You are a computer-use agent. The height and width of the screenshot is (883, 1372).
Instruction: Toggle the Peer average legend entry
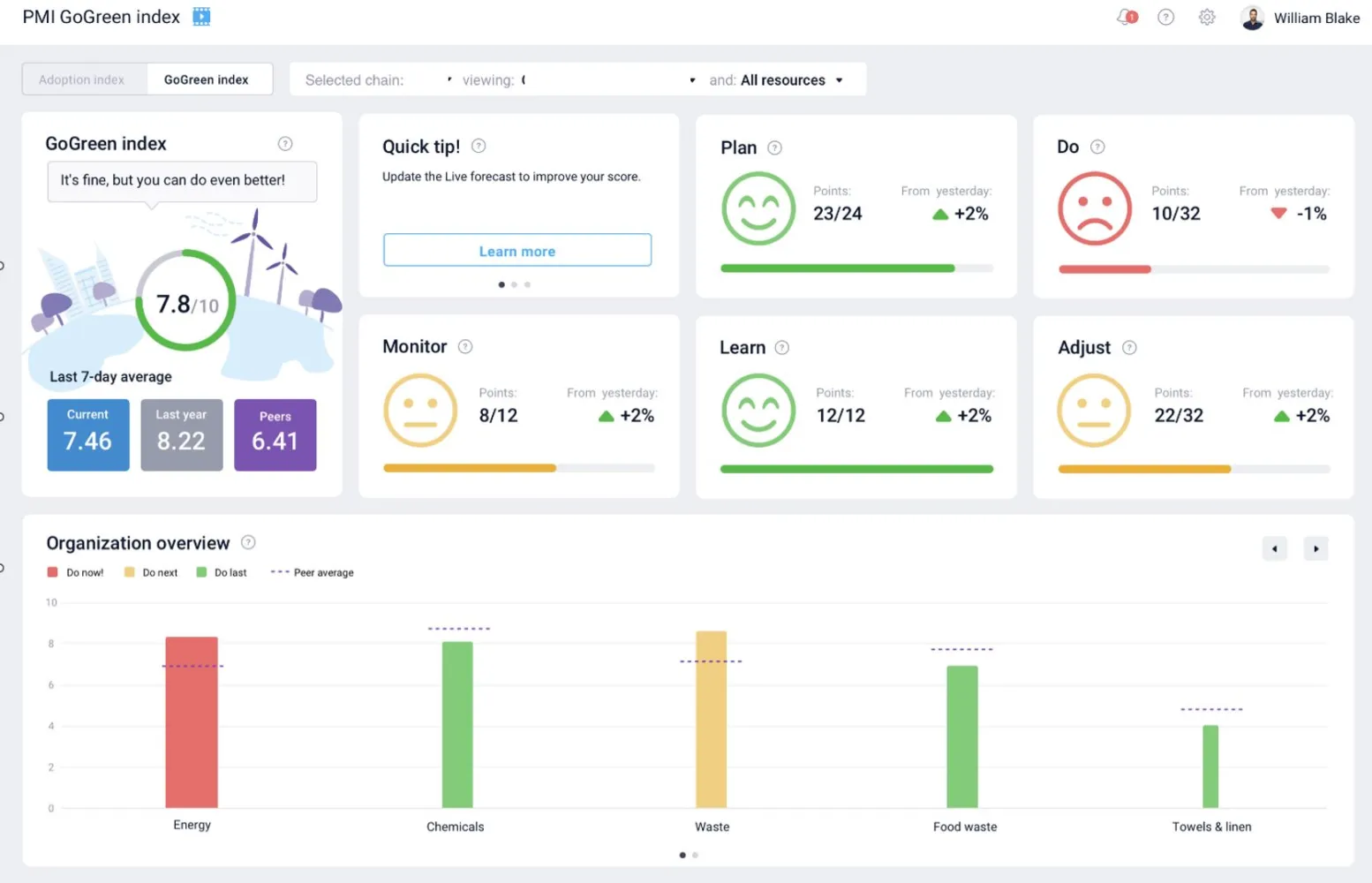pyautogui.click(x=313, y=572)
